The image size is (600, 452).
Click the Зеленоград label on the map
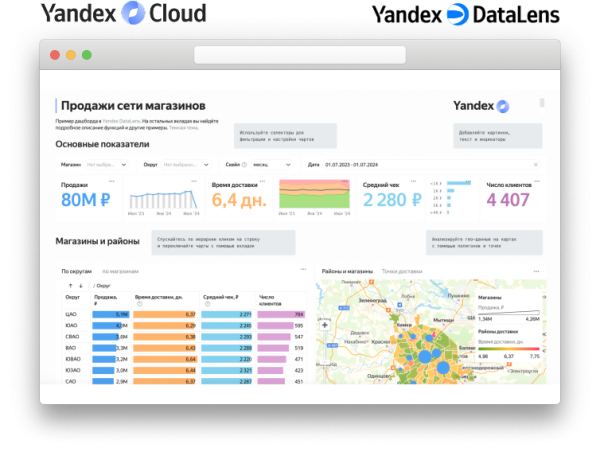(x=373, y=300)
